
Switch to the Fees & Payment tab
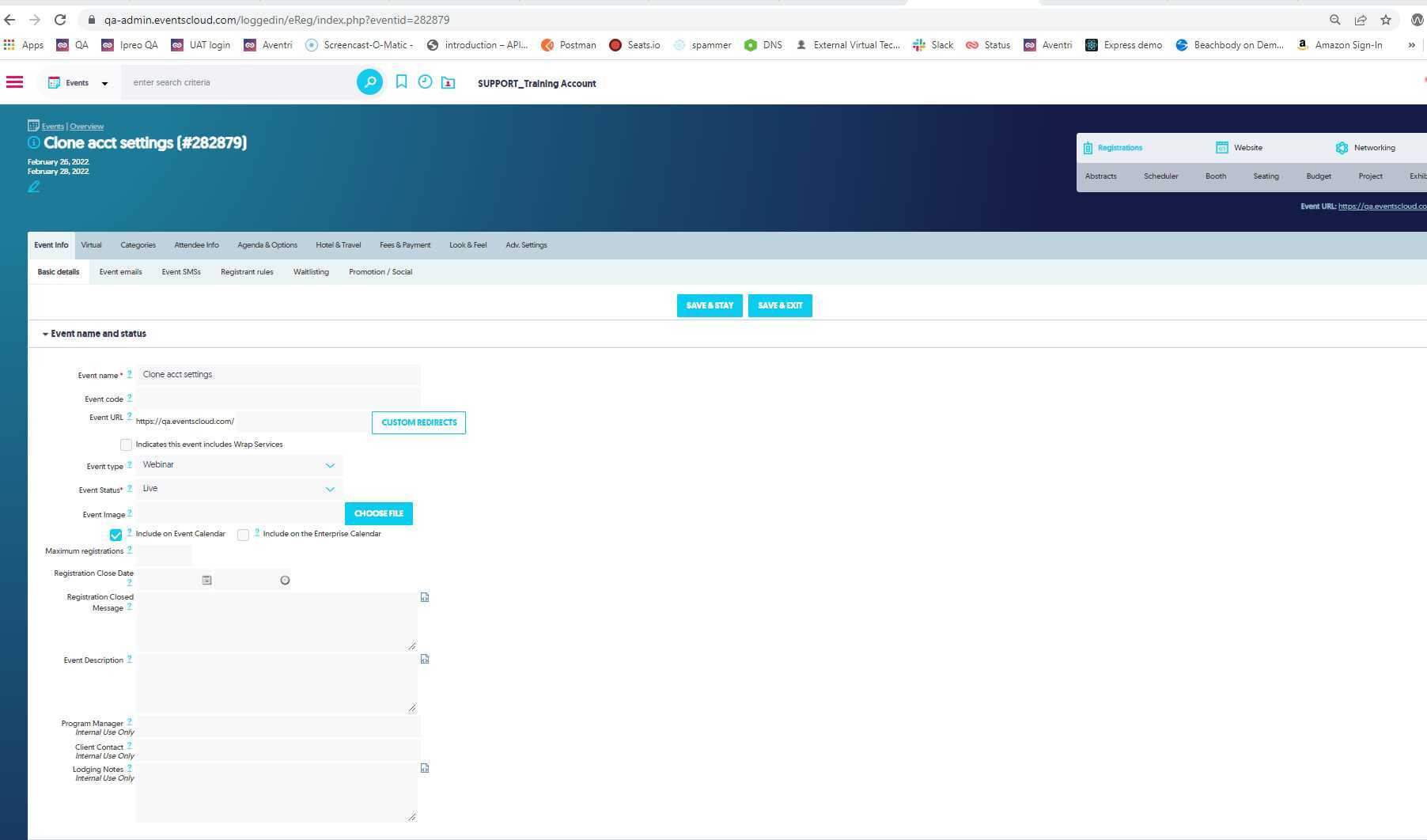coord(405,245)
